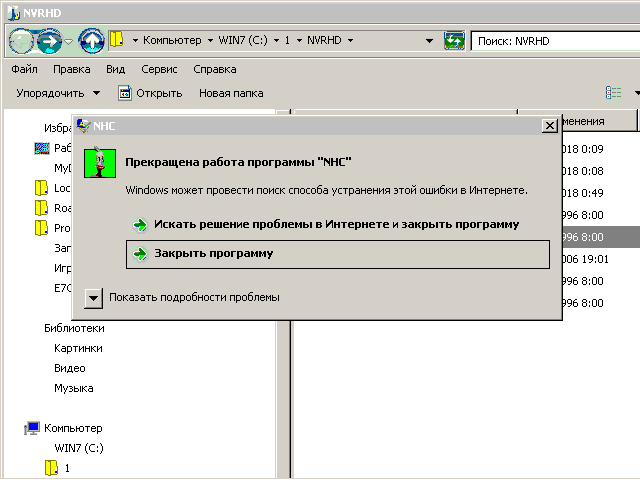Click the NHC program icon in the dialog
The height and width of the screenshot is (480, 640).
[x=100, y=163]
